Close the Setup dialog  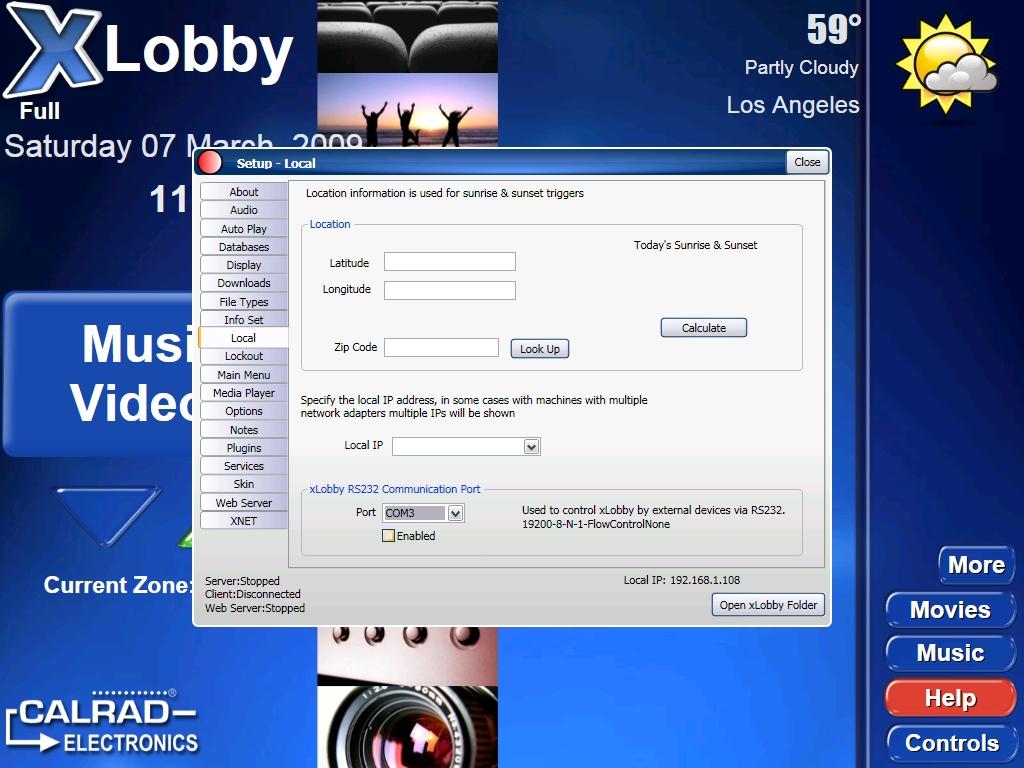[807, 162]
